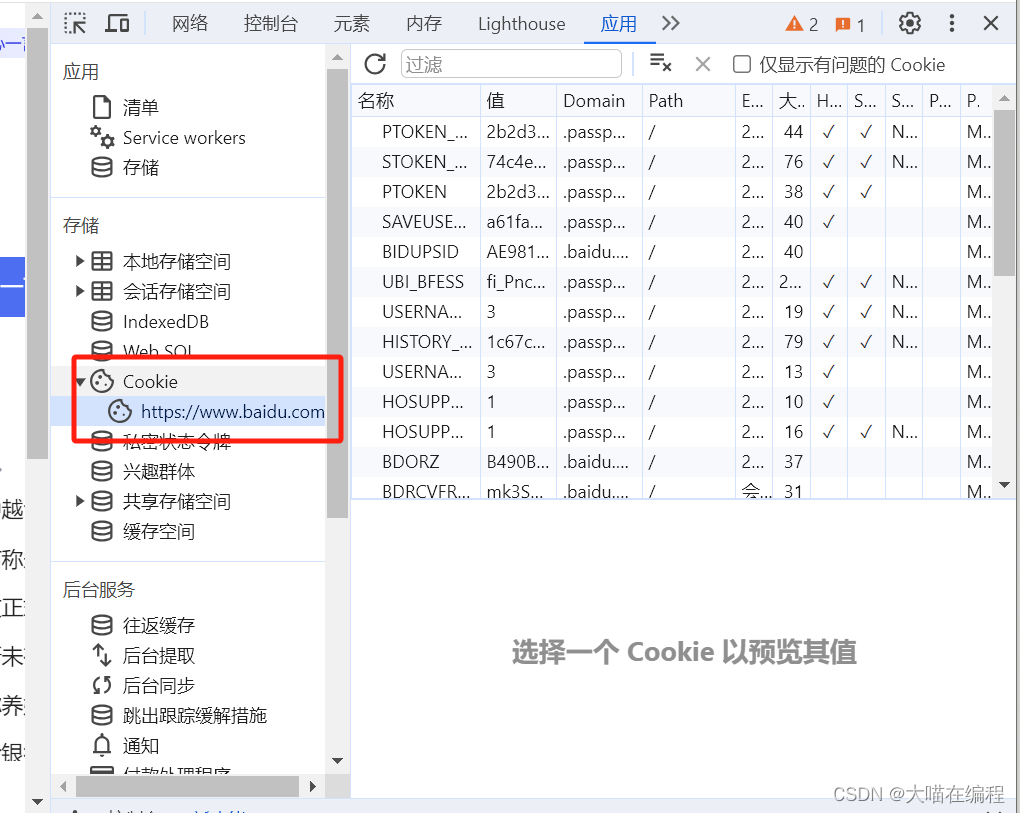Click the filter-with-X icon beside the search box
Image resolution: width=1020 pixels, height=813 pixels.
pyautogui.click(x=661, y=64)
